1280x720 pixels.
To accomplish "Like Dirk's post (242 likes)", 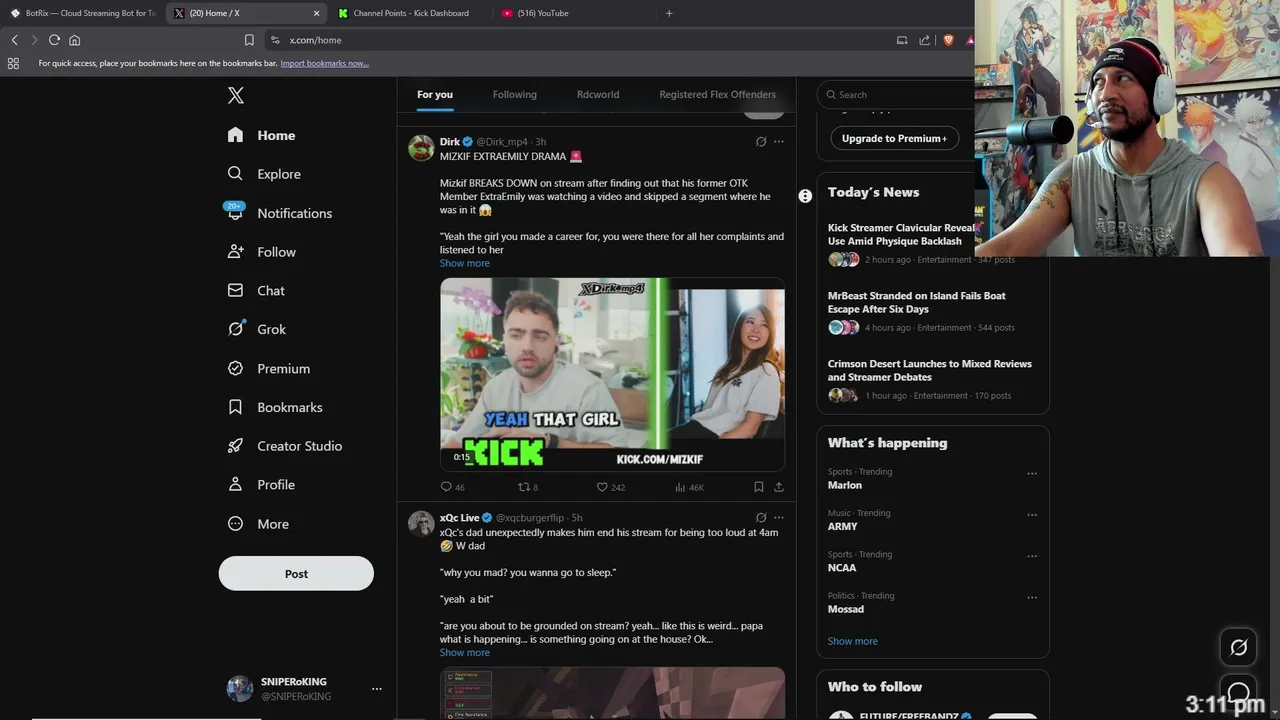I will tap(610, 487).
